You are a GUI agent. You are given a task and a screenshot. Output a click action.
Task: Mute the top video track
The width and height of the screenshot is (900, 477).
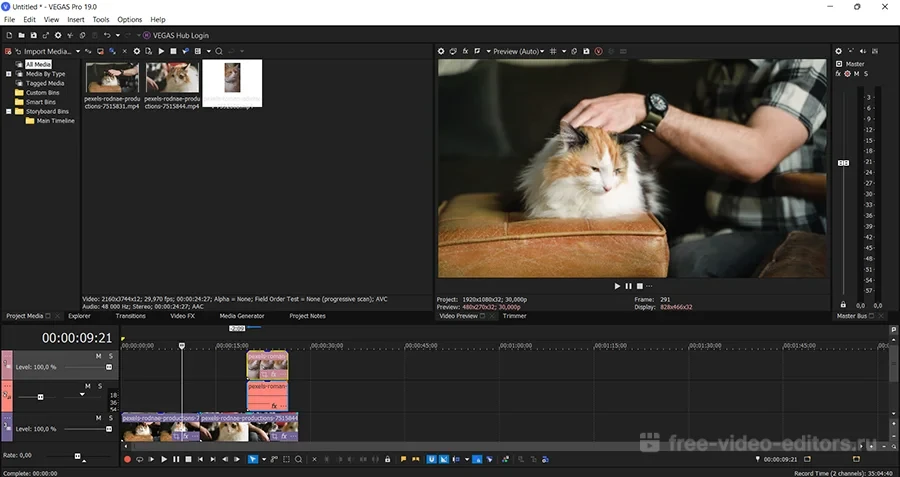98,356
